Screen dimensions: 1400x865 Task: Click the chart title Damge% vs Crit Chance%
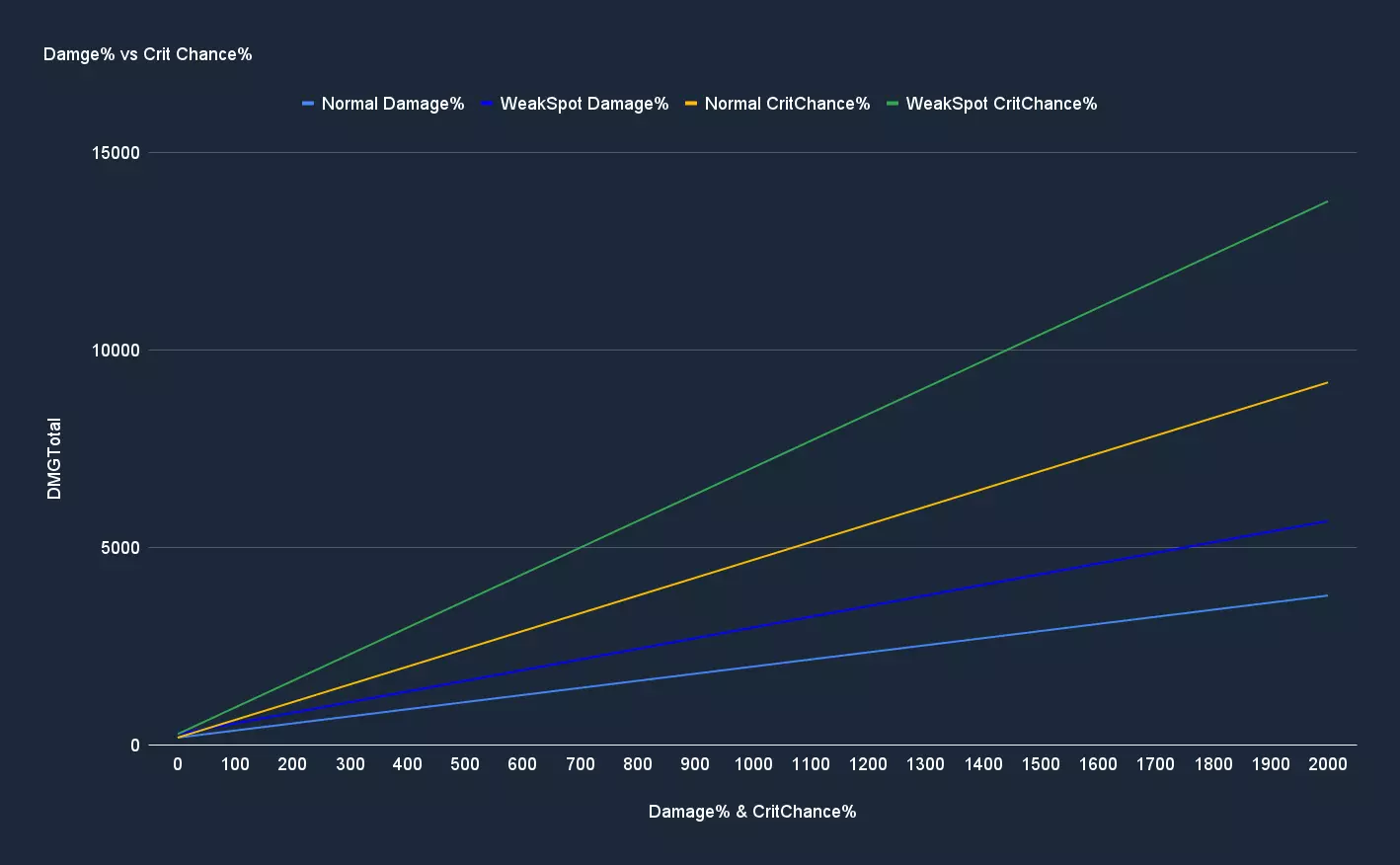148,54
